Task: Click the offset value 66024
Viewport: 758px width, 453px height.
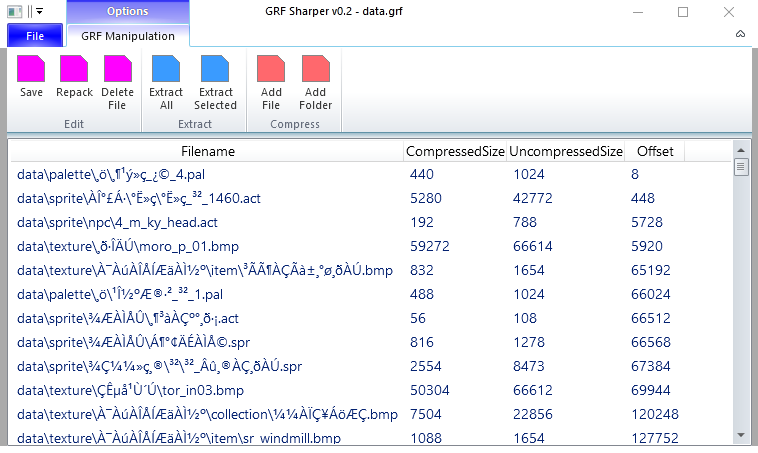Action: pos(651,294)
